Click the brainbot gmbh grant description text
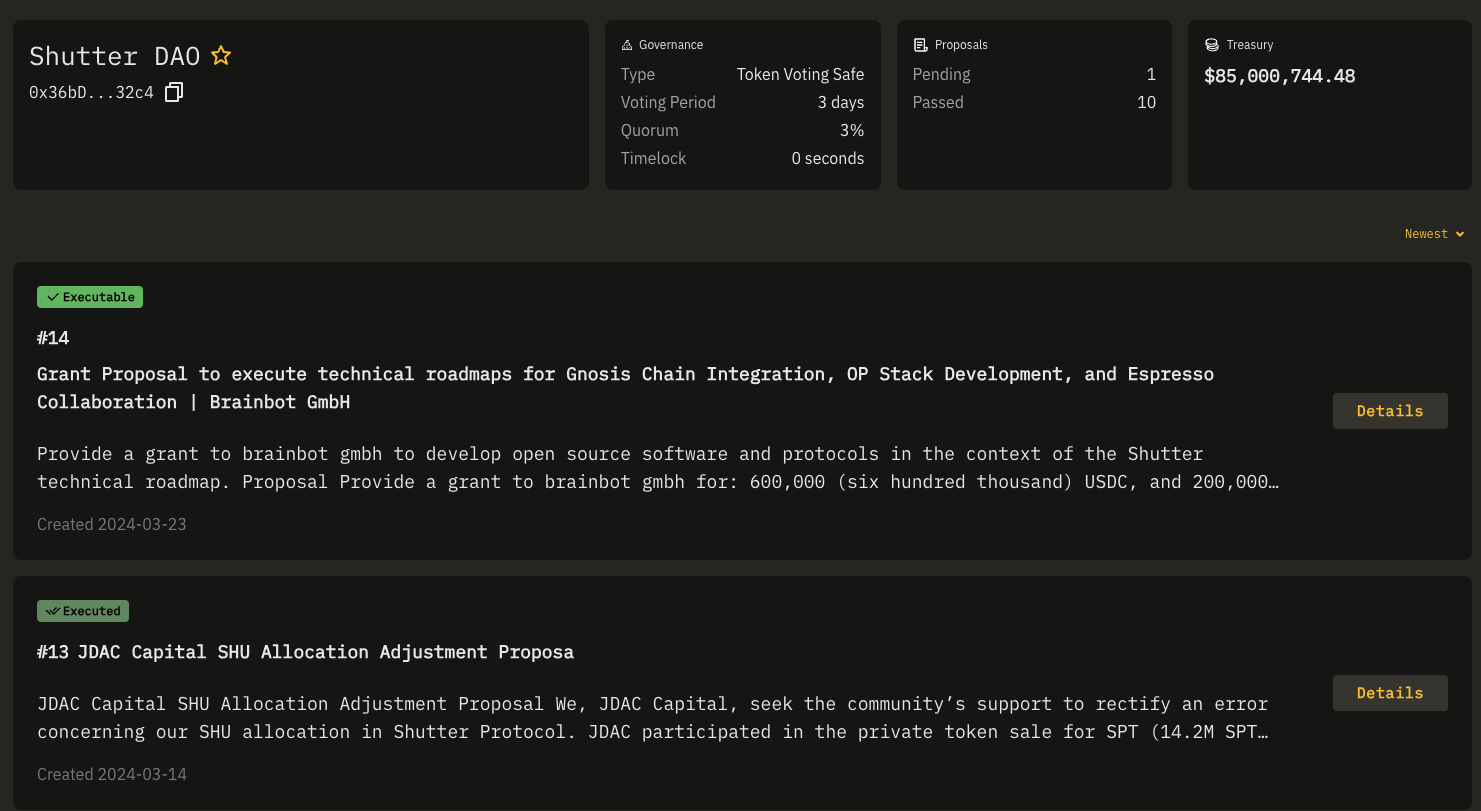This screenshot has width=1481, height=811. (x=658, y=468)
